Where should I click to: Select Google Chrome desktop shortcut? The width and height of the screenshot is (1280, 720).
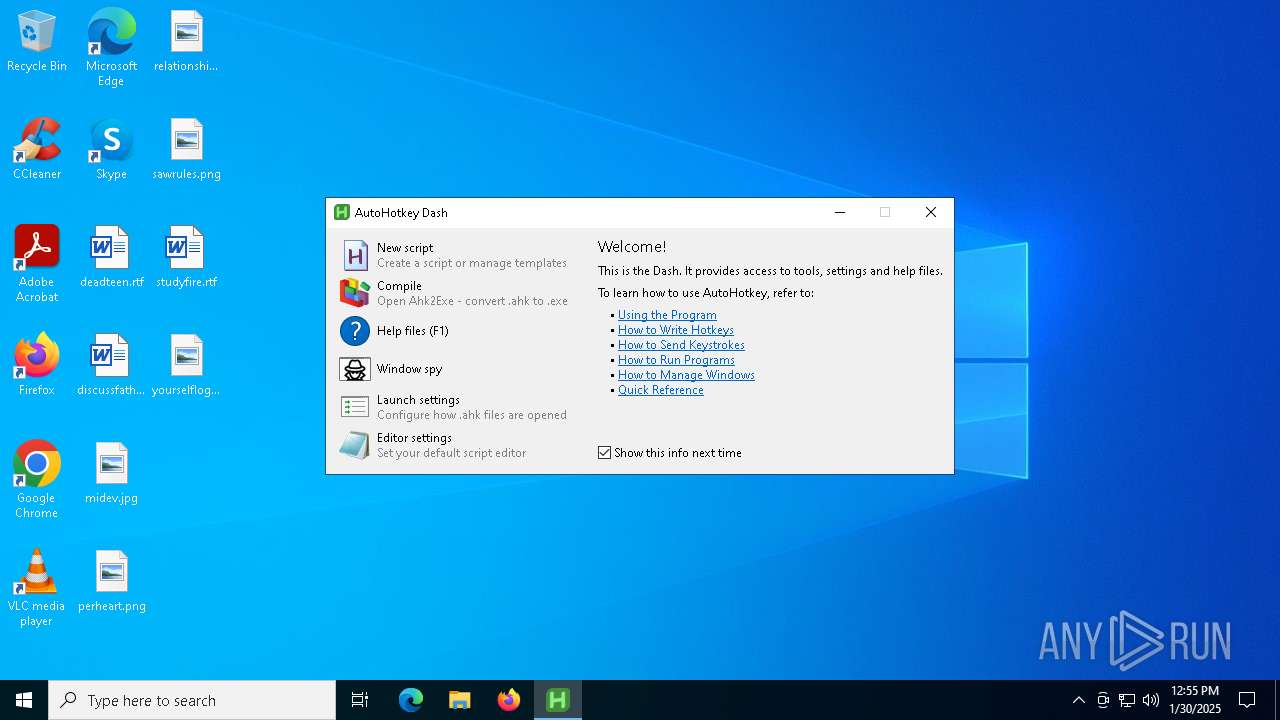tap(37, 480)
